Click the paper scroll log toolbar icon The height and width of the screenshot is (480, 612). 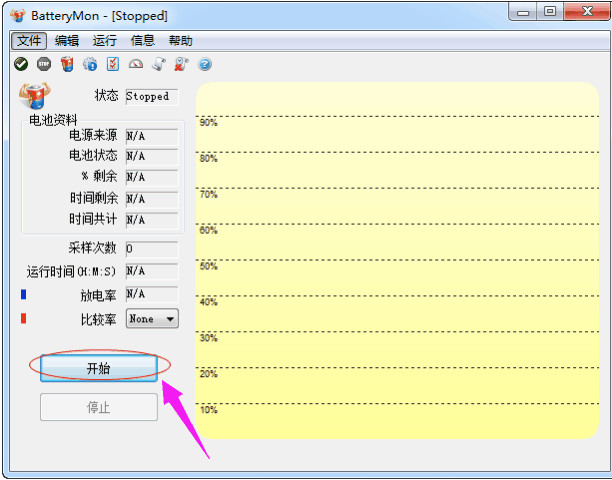[159, 64]
